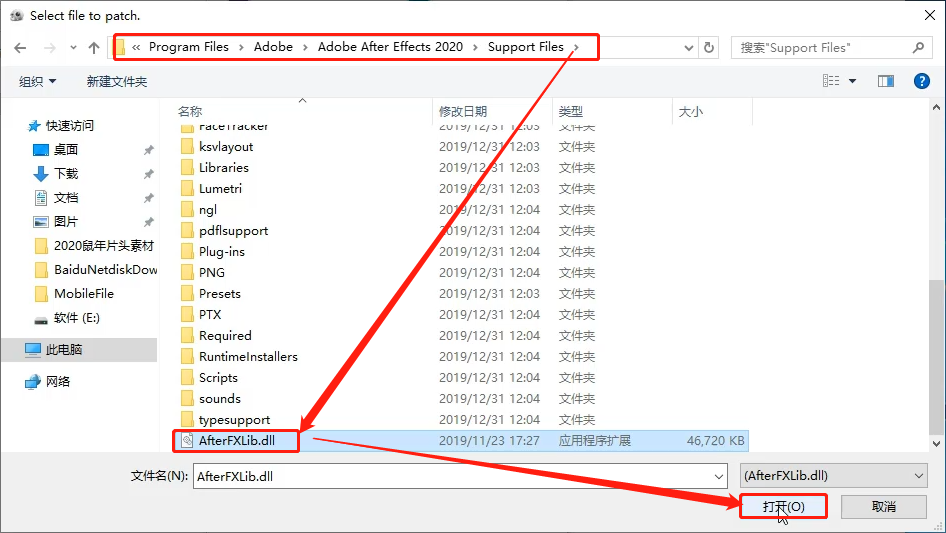Open the 组织 menu

coord(37,81)
